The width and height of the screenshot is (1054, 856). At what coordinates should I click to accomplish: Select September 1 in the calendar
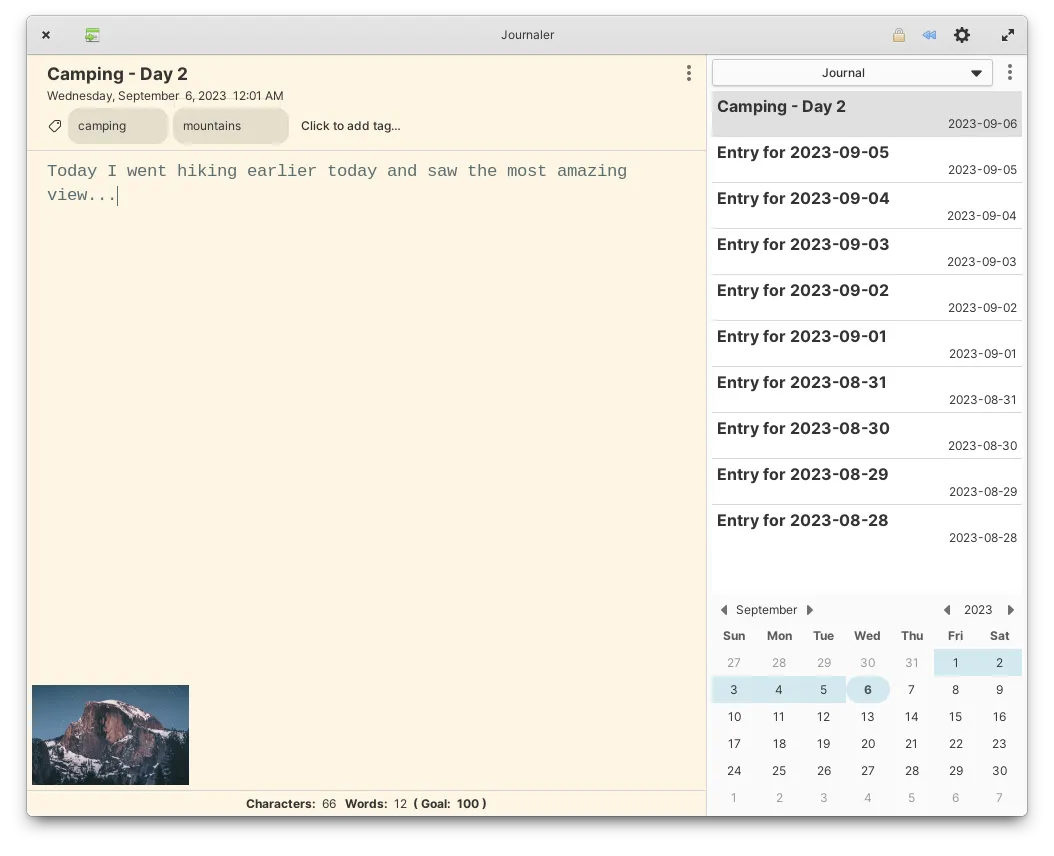click(955, 662)
